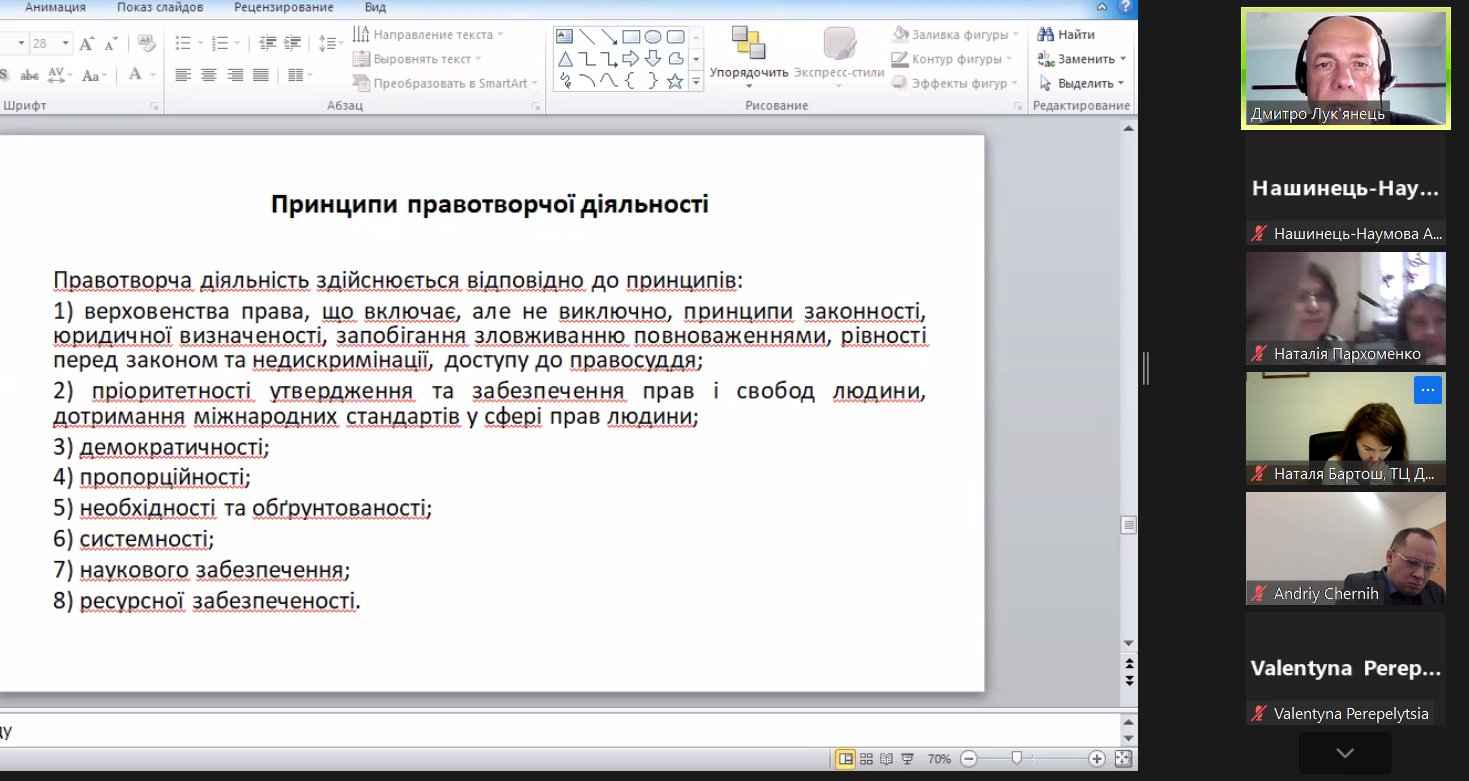
Task: Click the zoom slider handle
Action: (1016, 759)
